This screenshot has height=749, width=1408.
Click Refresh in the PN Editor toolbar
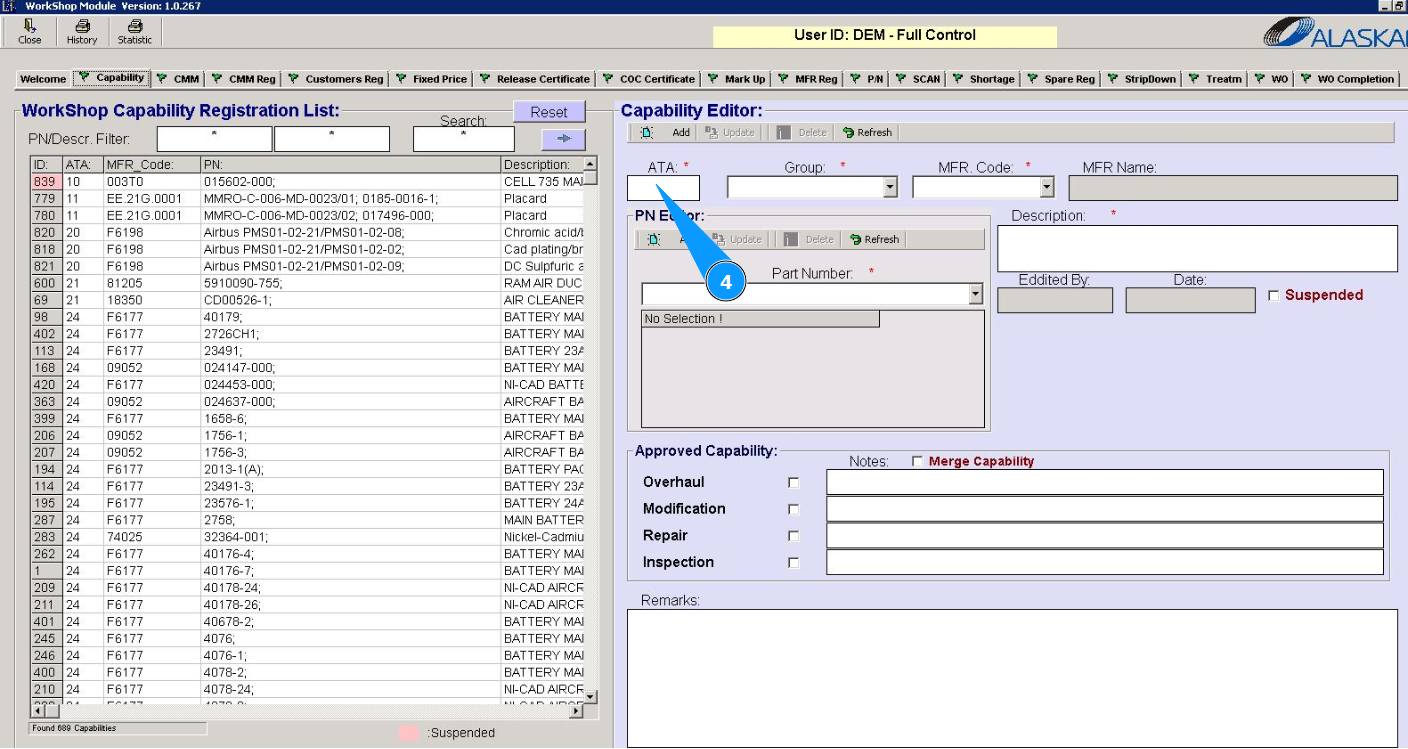tap(874, 240)
